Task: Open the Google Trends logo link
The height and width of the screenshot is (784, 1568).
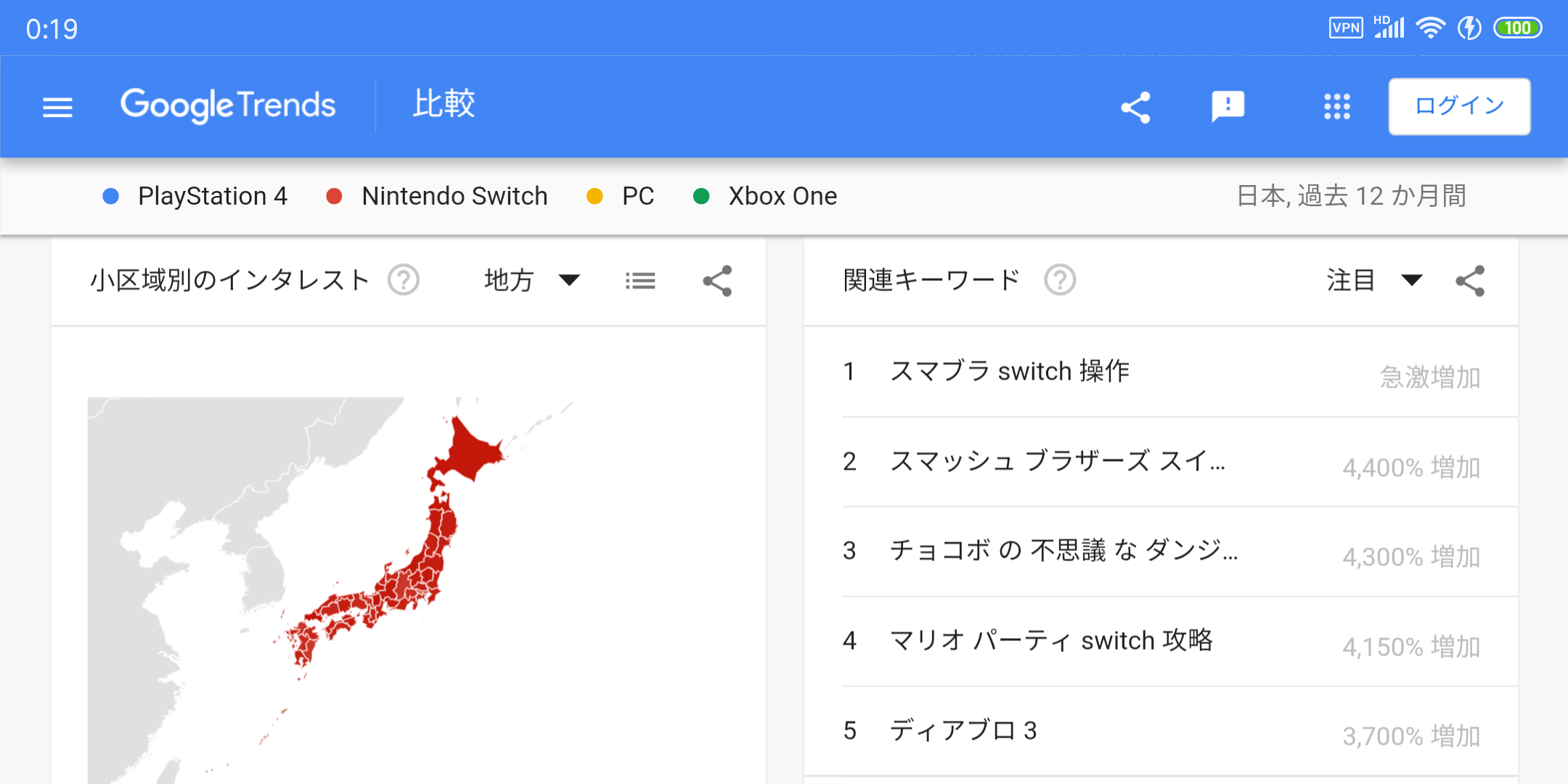Action: coord(228,106)
